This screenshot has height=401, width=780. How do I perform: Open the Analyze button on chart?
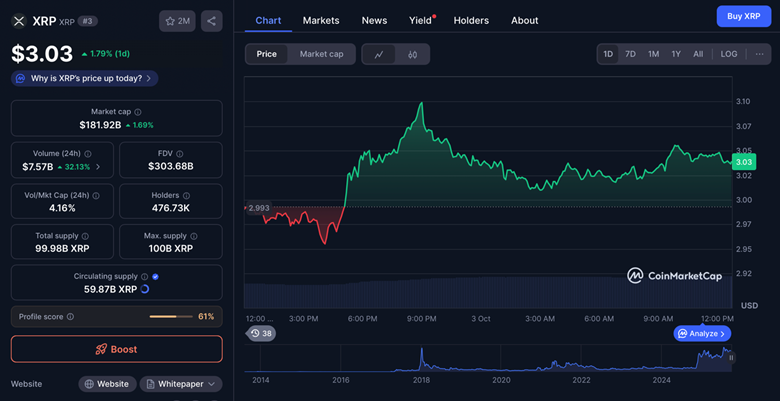(x=703, y=333)
